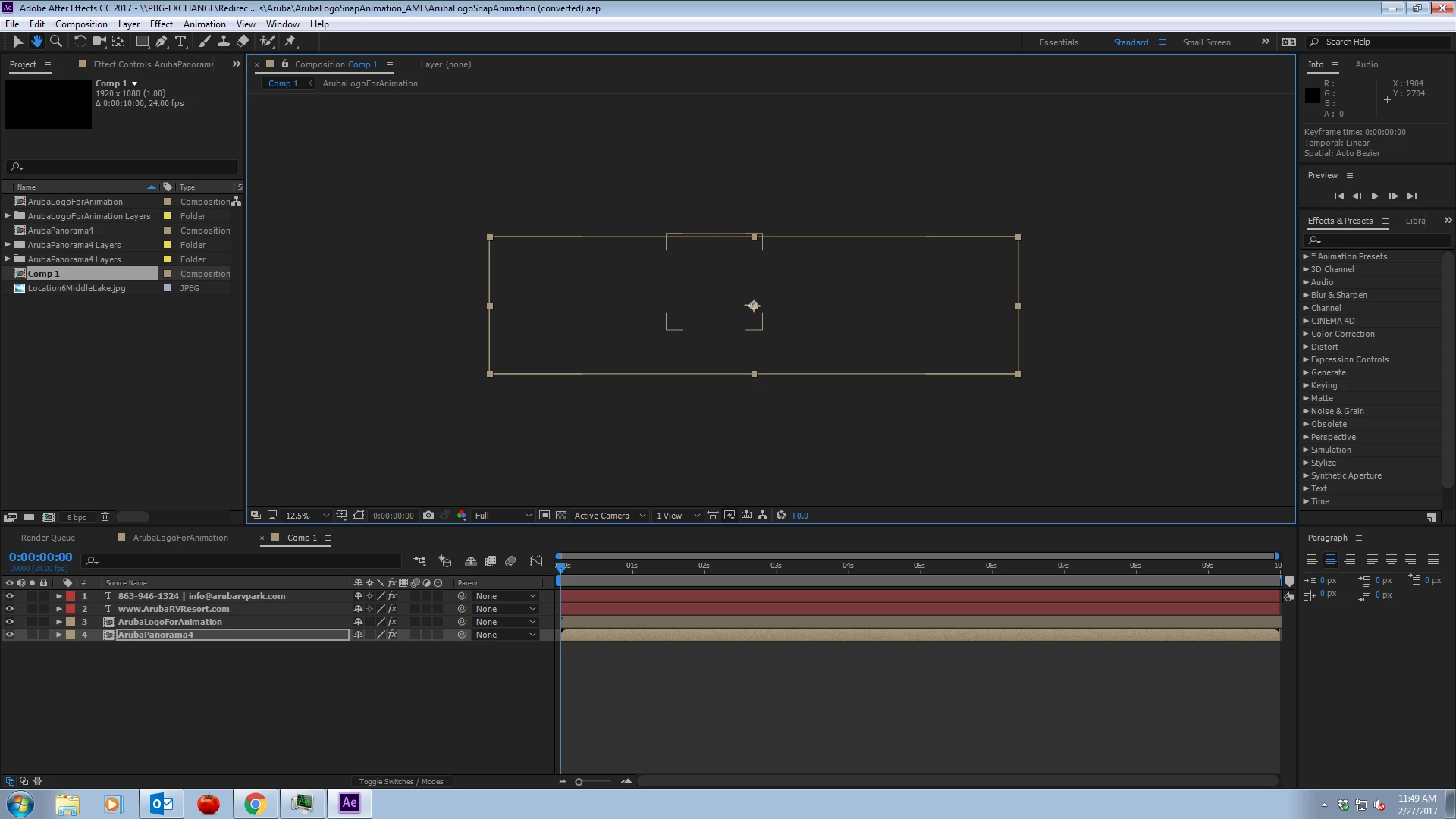1456x819 pixels.
Task: Hide the ArubaPanorama4 layer eye icon
Action: coord(10,635)
